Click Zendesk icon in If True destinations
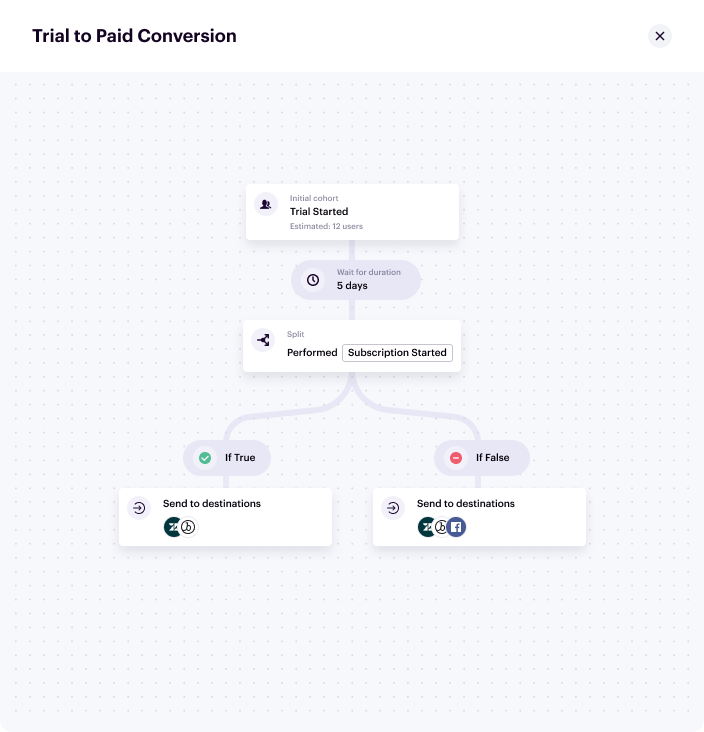Screen dimensions: 704x732 (x=172, y=527)
